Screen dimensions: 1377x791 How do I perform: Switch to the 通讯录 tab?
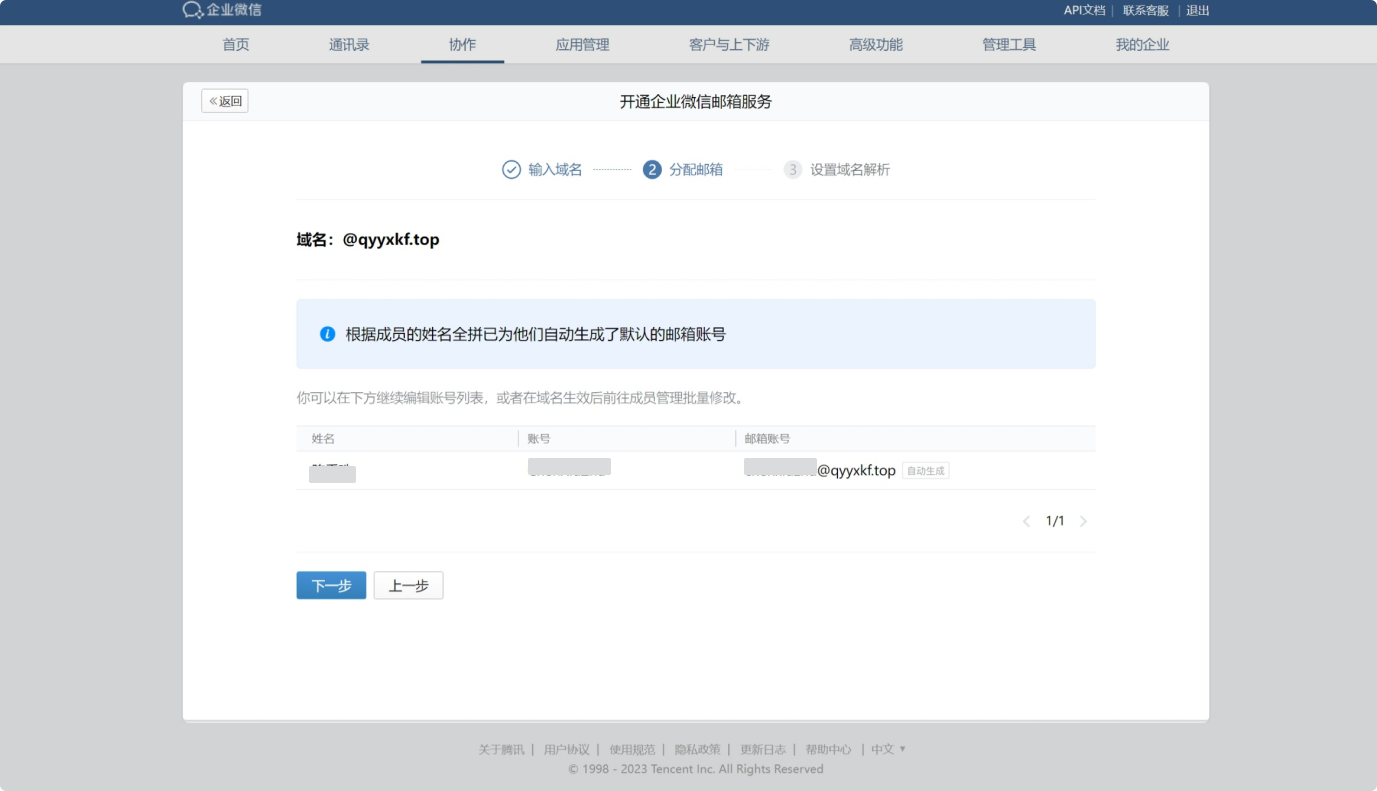349,45
